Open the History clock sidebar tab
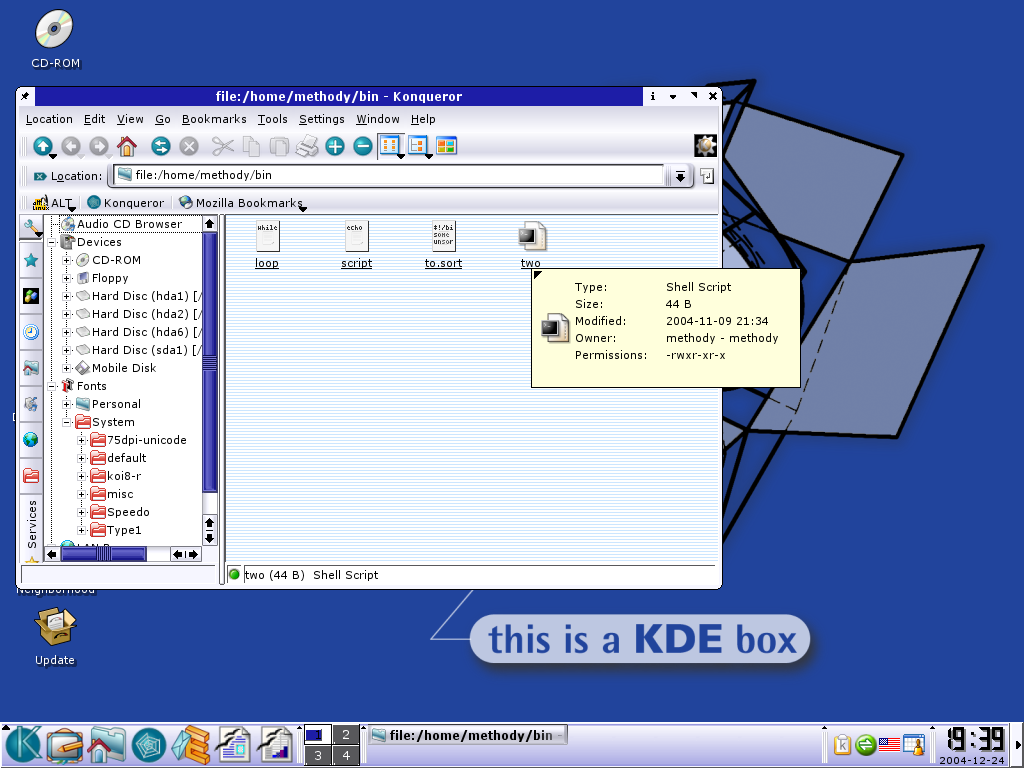Viewport: 1024px width, 768px height. point(31,332)
